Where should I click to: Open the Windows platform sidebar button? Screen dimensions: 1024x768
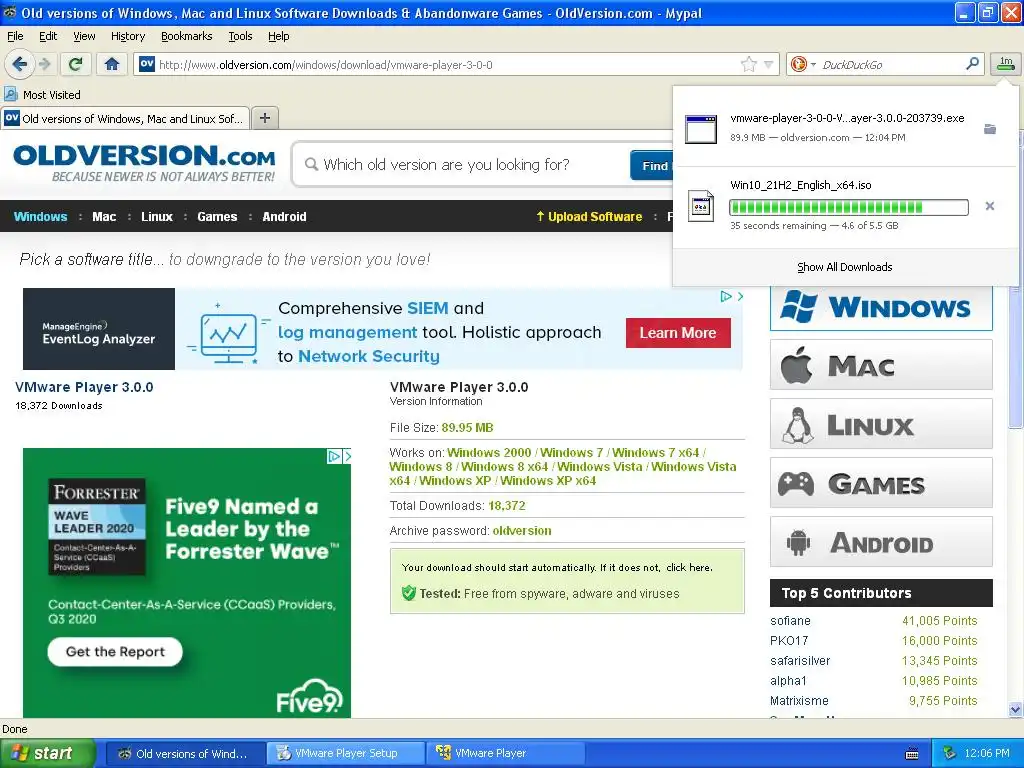coord(881,308)
